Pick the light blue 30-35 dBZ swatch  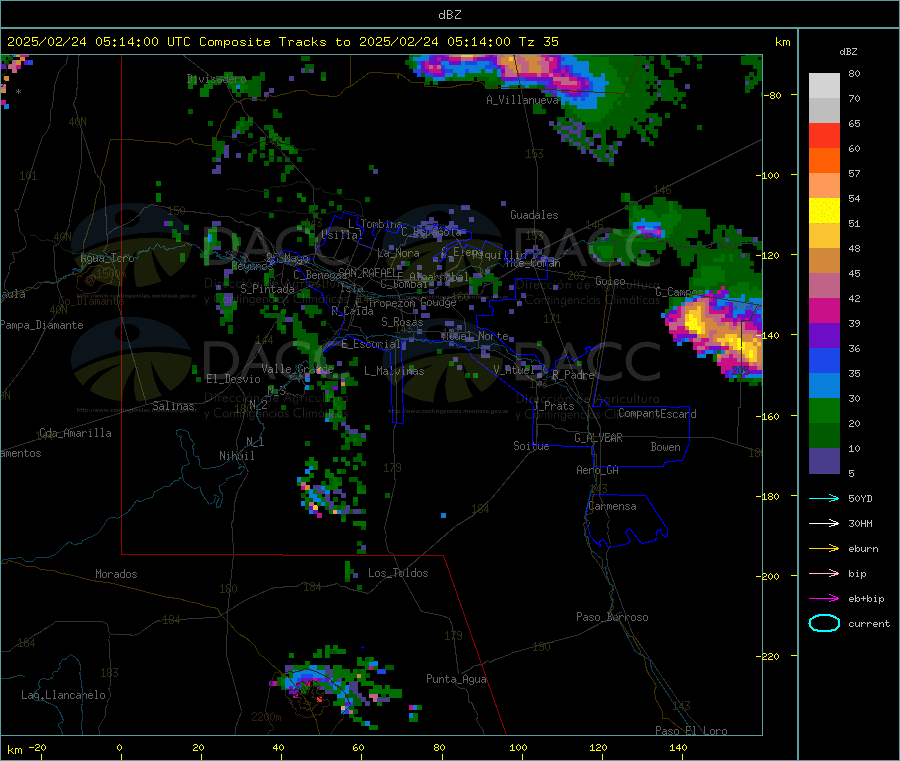pyautogui.click(x=824, y=386)
